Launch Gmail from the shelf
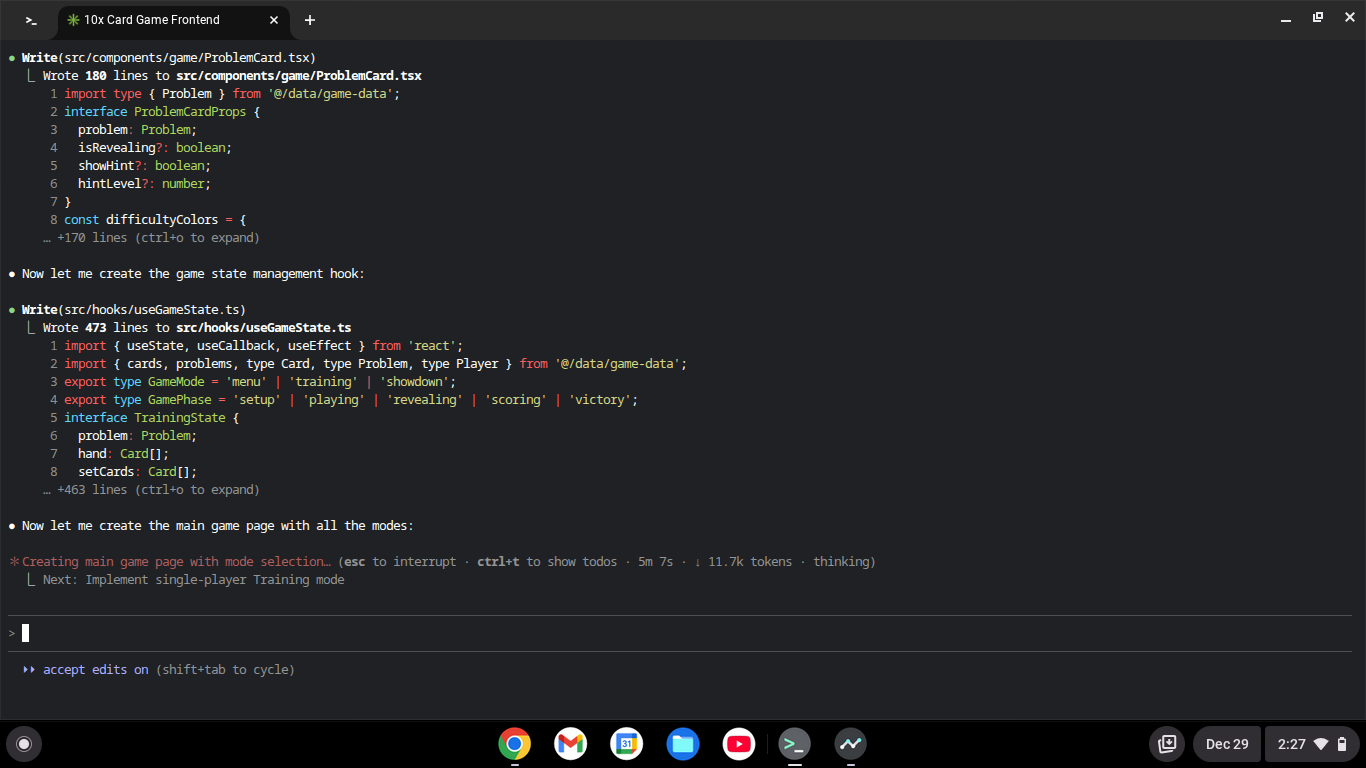The image size is (1366, 768). (x=571, y=744)
